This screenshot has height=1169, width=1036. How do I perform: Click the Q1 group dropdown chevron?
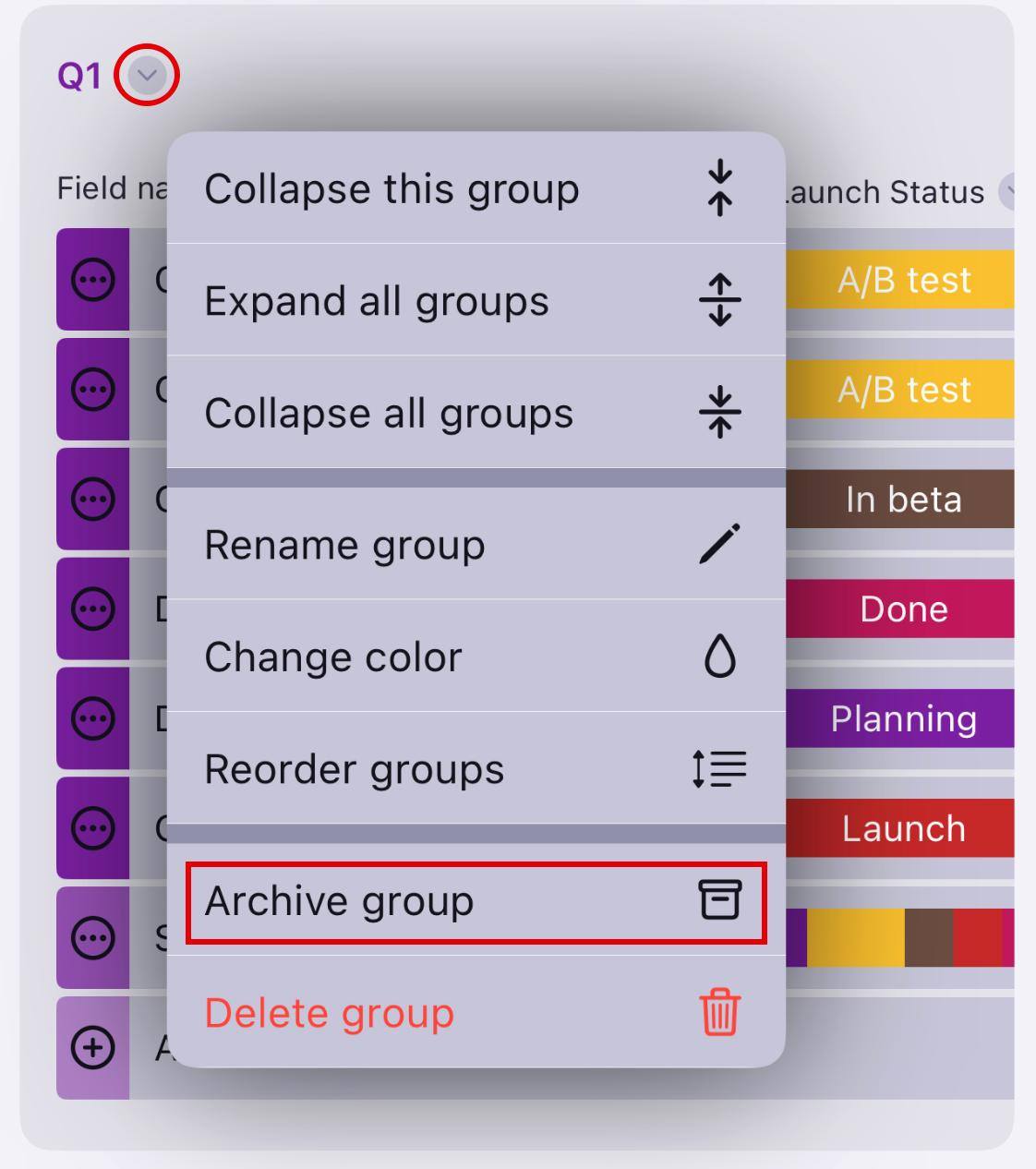tap(147, 75)
